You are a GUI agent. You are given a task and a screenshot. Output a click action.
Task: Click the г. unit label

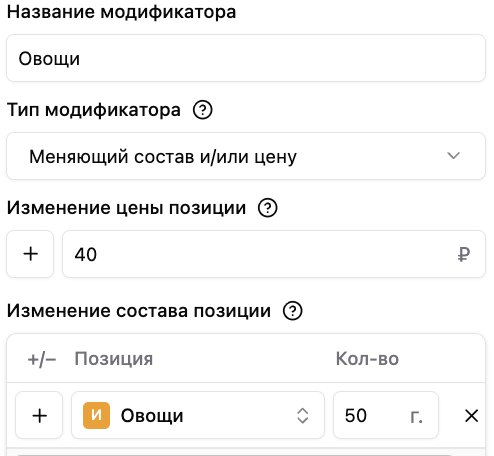(x=417, y=416)
